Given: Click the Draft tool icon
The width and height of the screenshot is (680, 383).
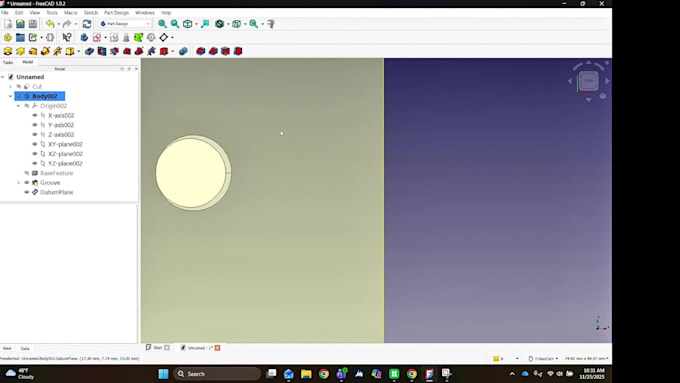Looking at the screenshot, I should click(226, 51).
